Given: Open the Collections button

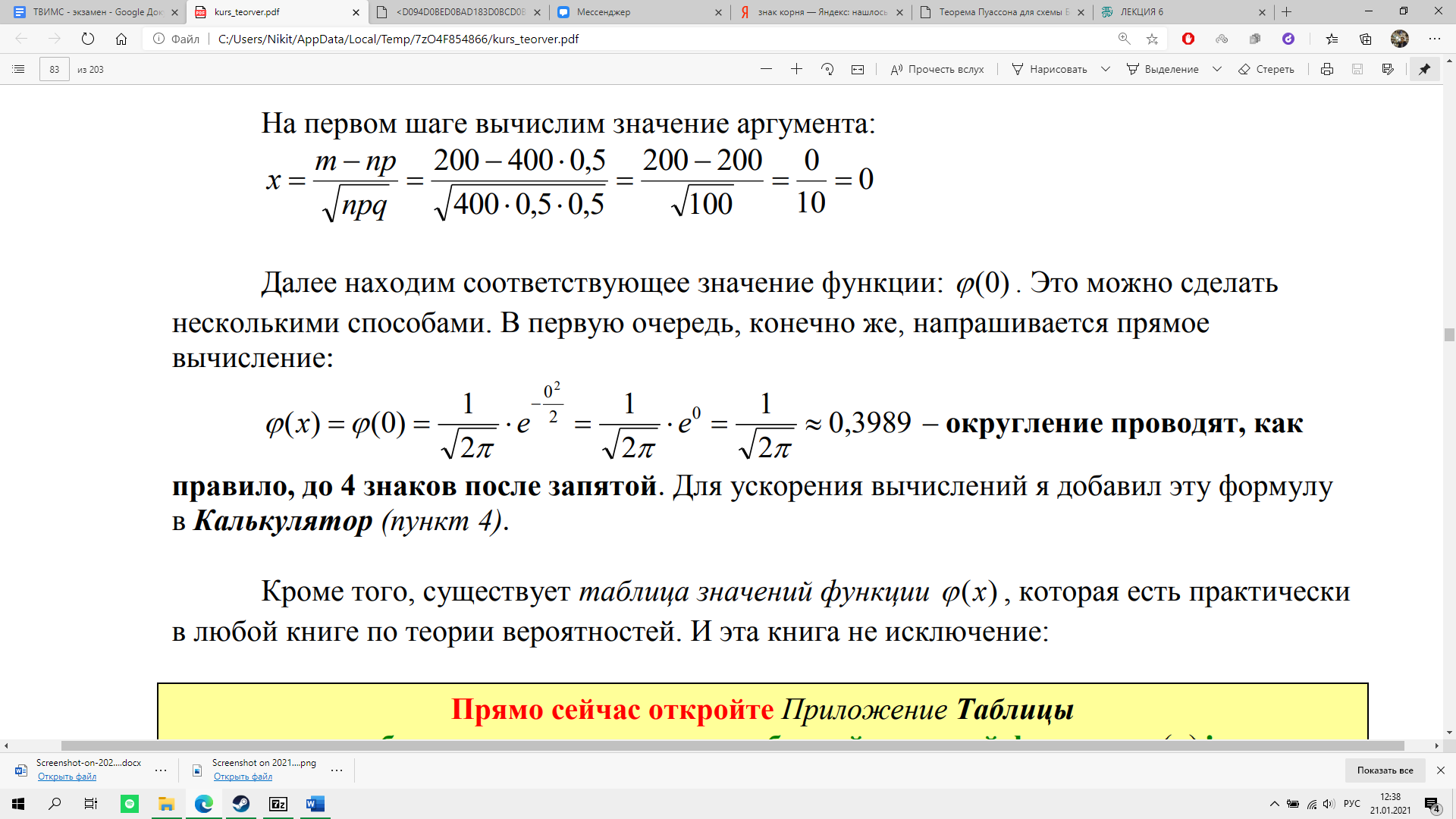Looking at the screenshot, I should tap(1366, 39).
